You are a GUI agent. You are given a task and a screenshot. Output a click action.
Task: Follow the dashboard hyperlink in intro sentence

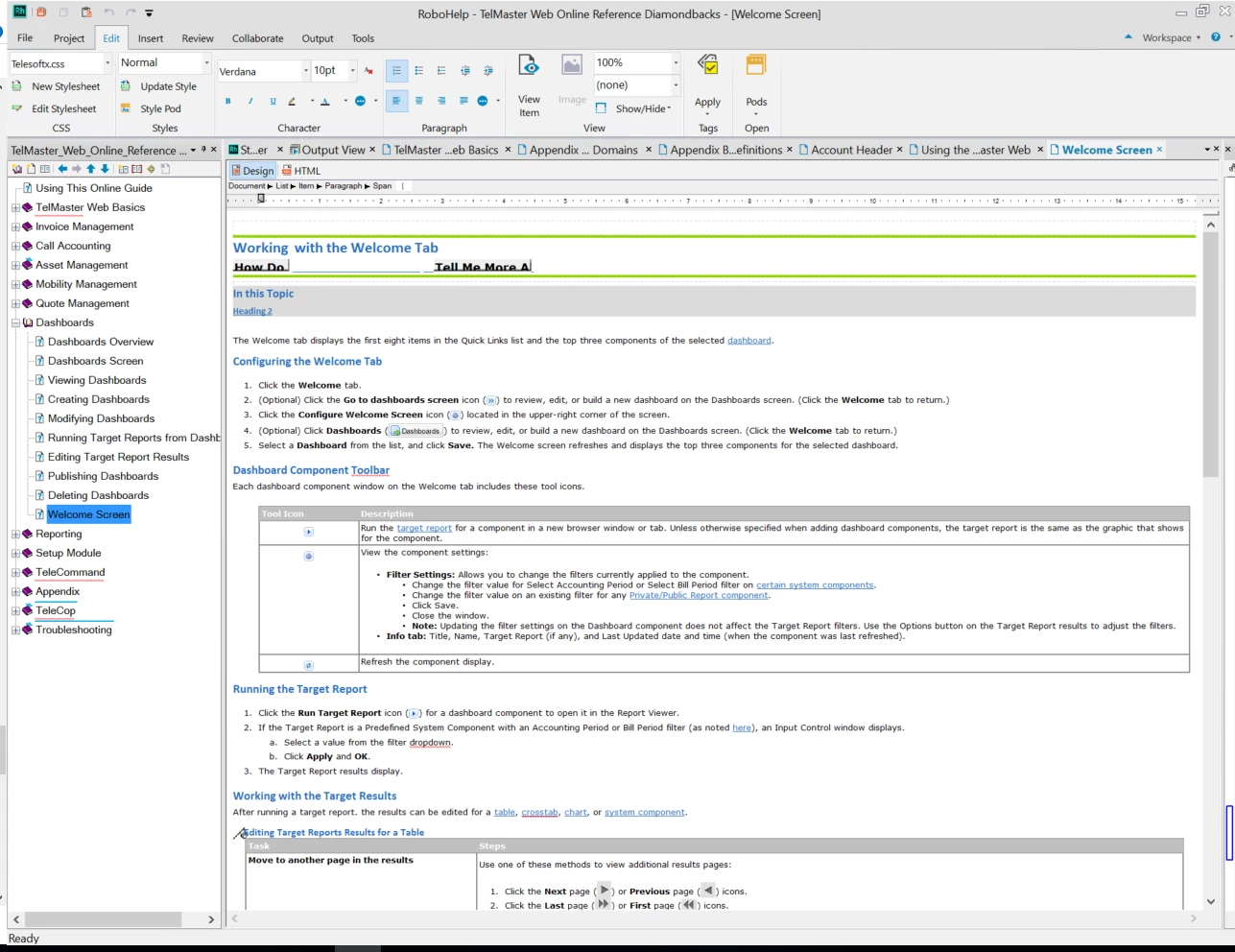tap(748, 341)
